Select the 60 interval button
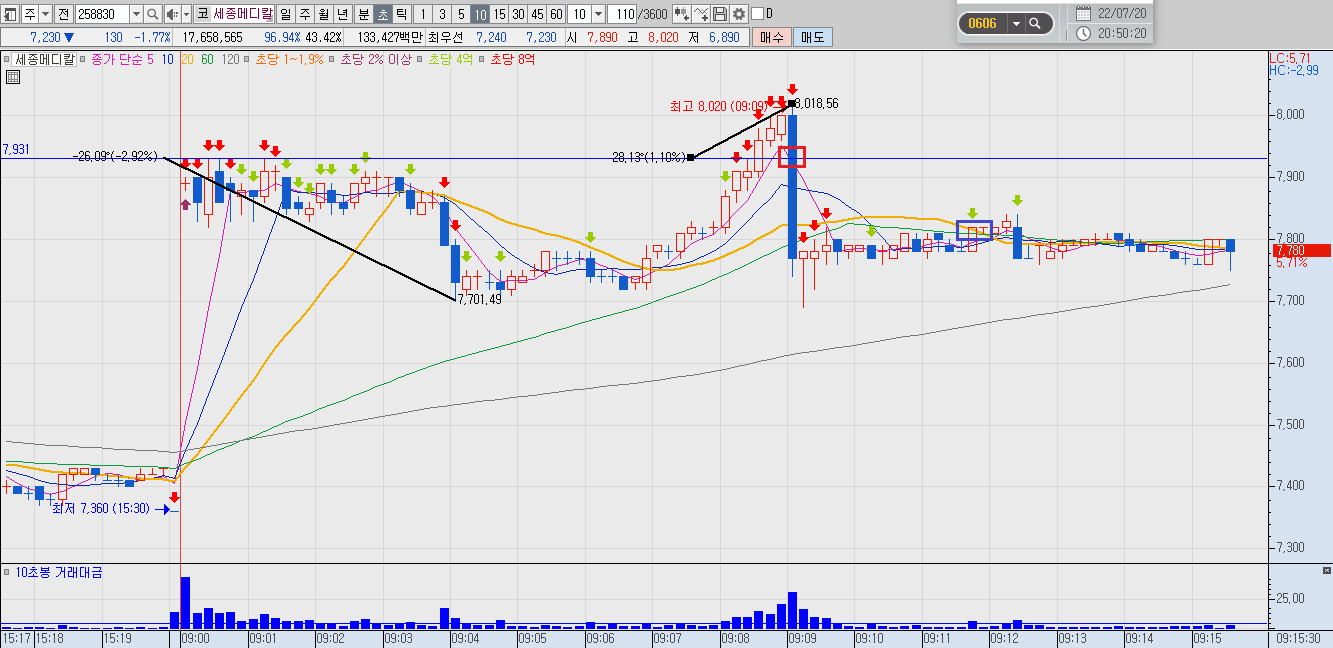Viewport: 1333px width, 648px height. [556, 14]
